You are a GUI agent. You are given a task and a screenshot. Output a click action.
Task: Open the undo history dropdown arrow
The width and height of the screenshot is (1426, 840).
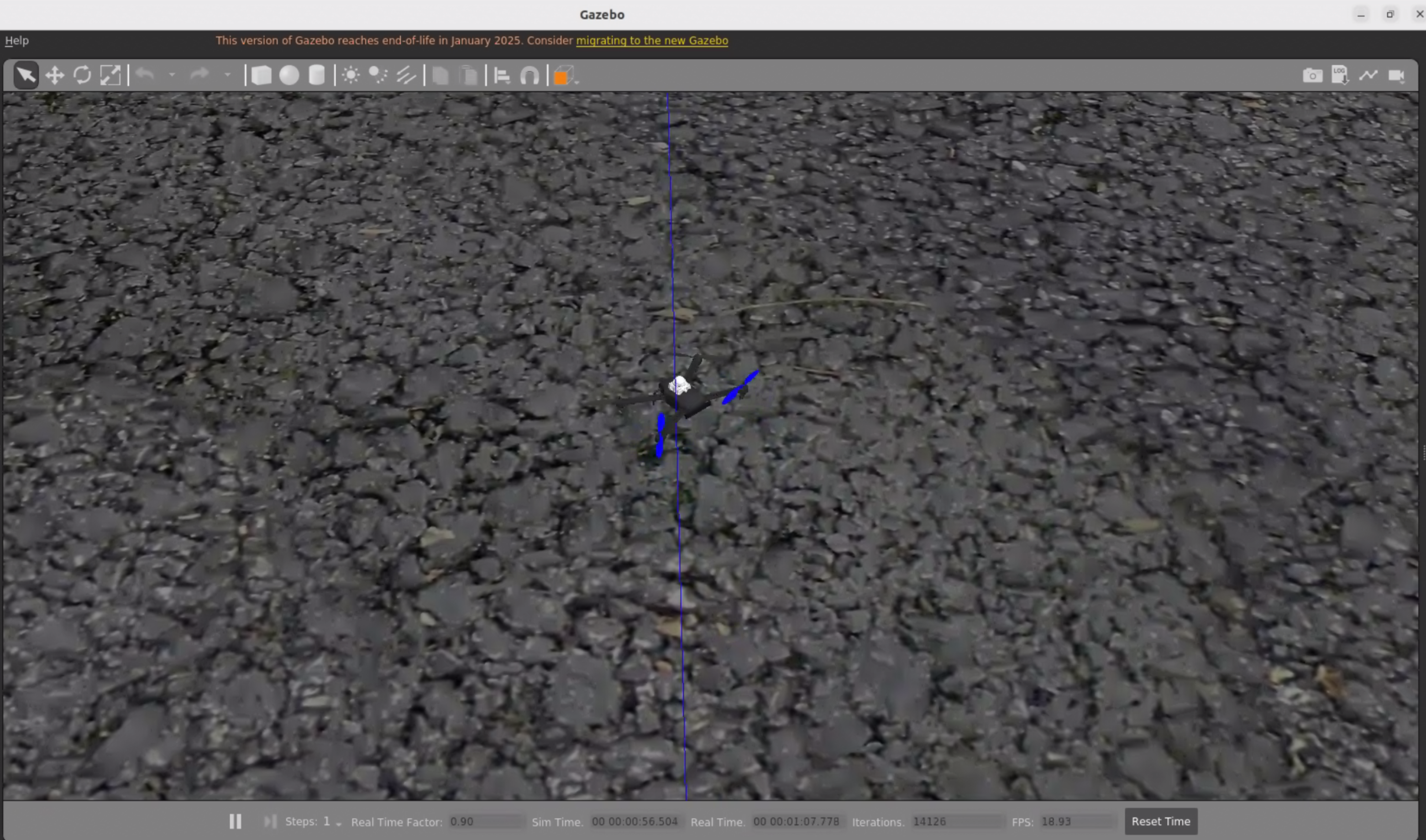click(172, 75)
